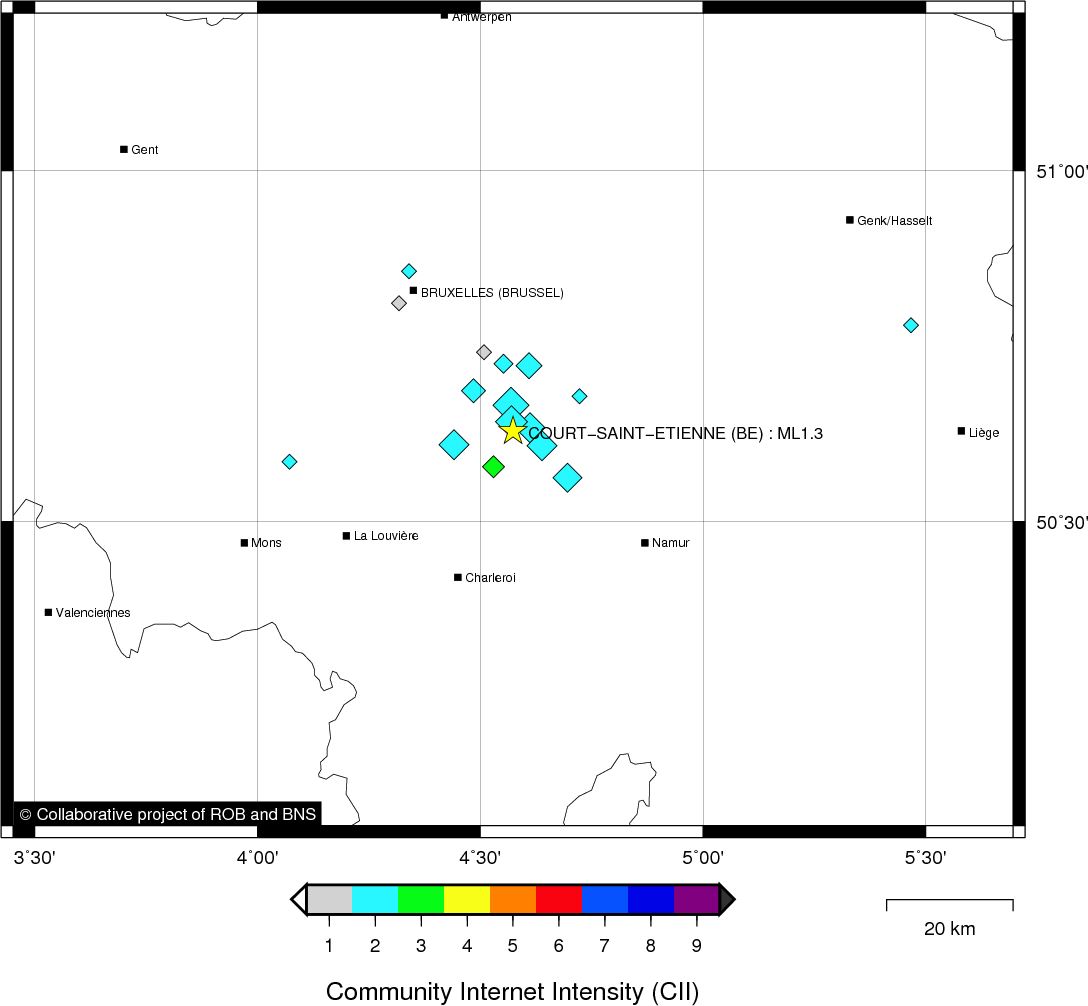Click the ROB and BNS copyright notice
The image size is (1088, 1006).
point(168,814)
